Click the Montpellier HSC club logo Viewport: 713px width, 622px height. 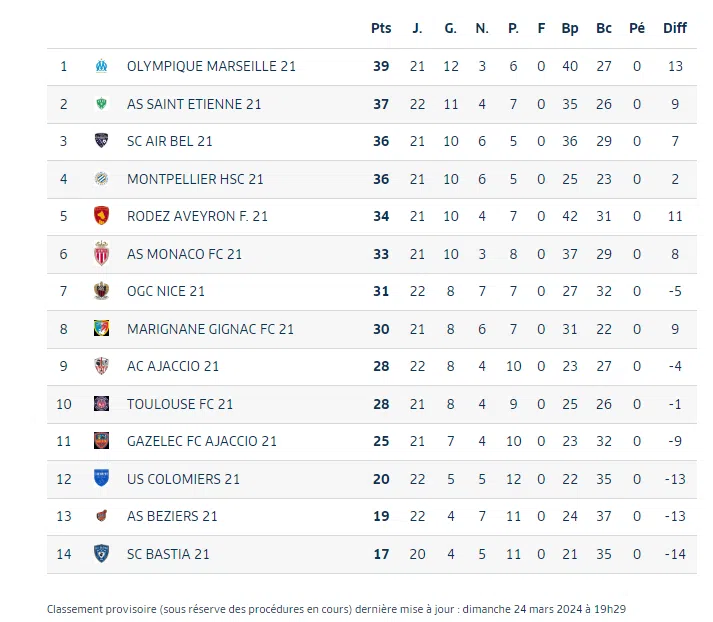point(101,179)
